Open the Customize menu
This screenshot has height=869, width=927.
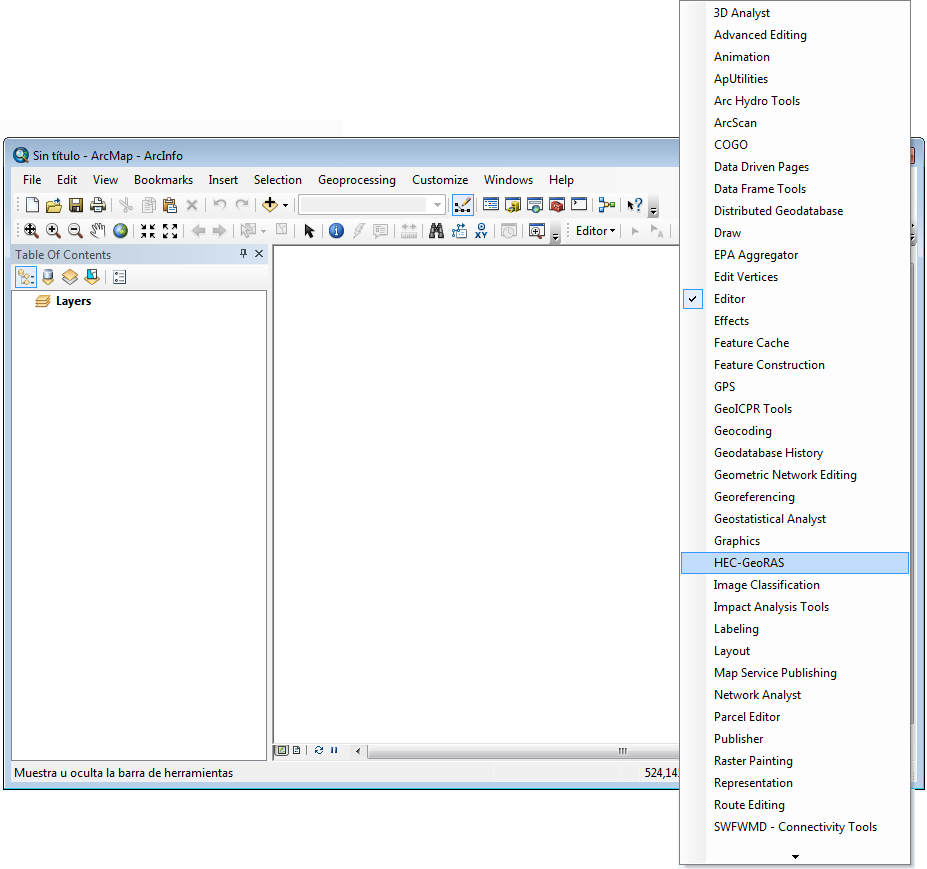(440, 180)
